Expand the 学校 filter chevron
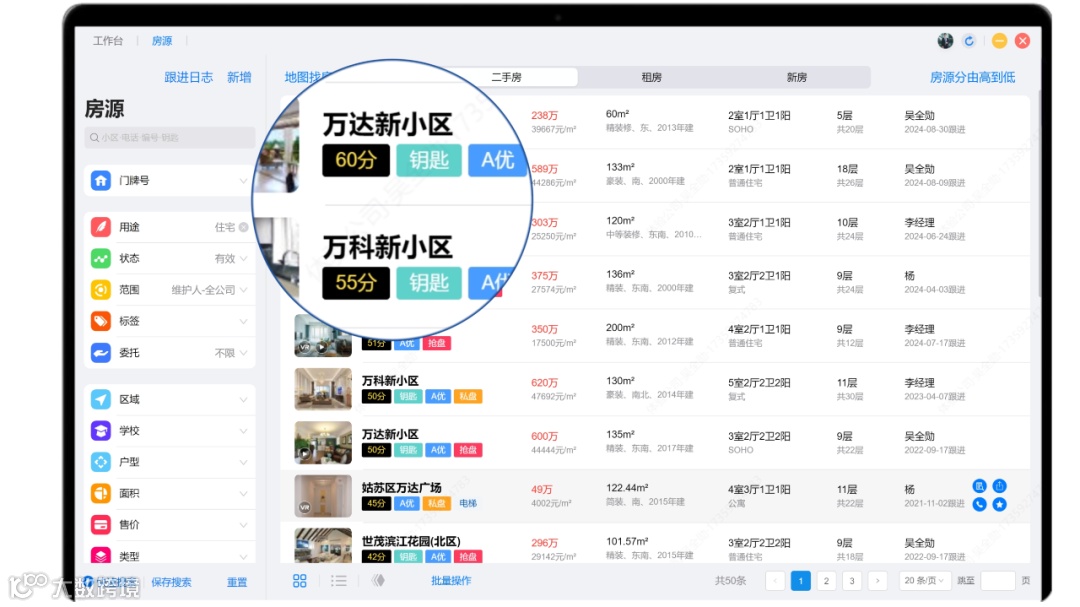Screen dimensions: 1080x607 coord(243,431)
